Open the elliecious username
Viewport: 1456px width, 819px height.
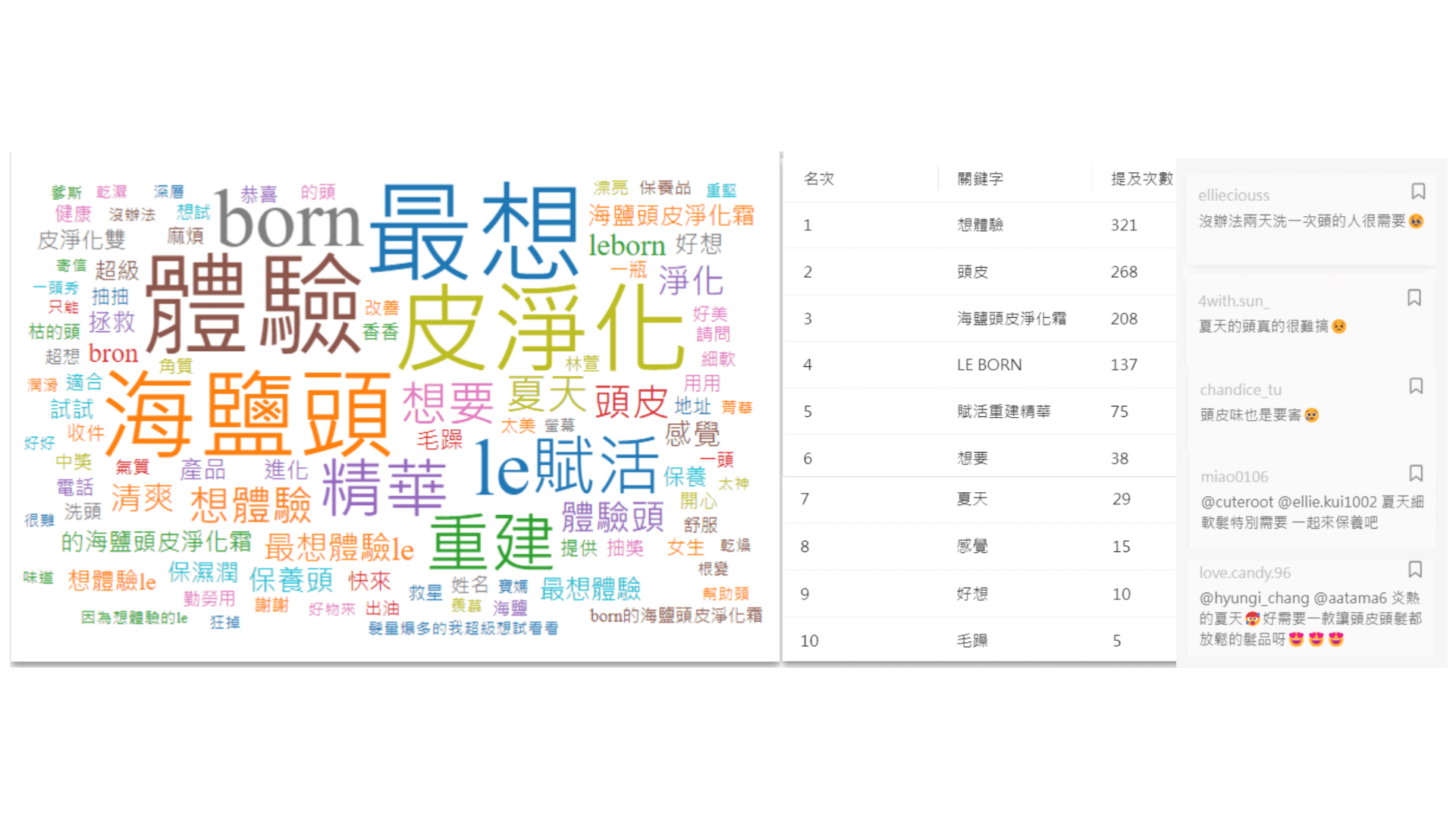pos(1234,195)
